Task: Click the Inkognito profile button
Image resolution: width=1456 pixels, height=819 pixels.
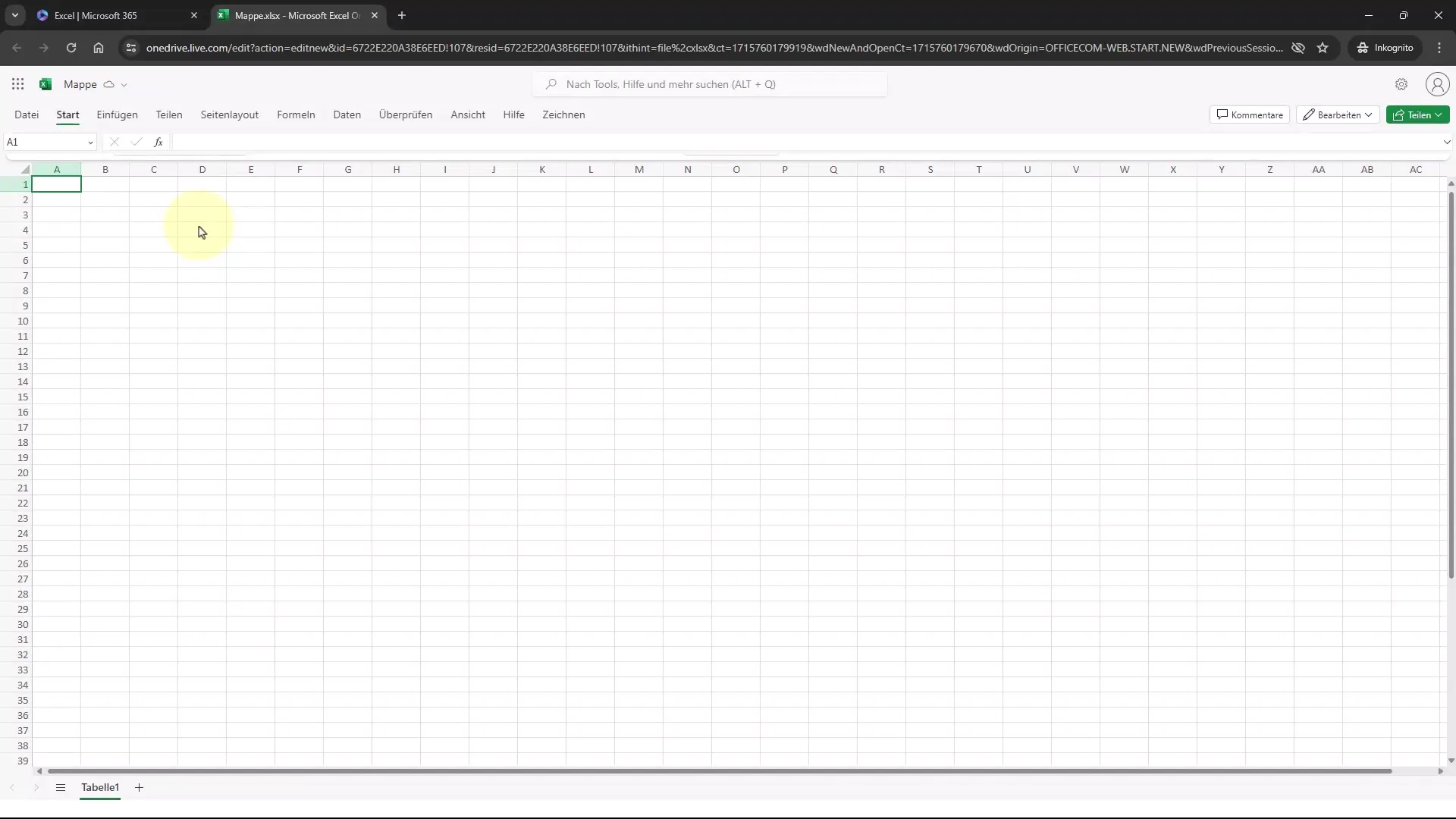Action: (1385, 48)
